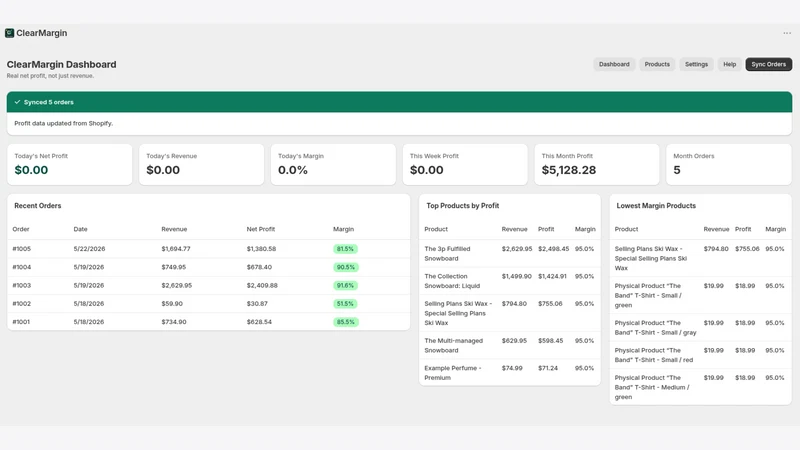Click the Synced 5 orders checkmark icon
The height and width of the screenshot is (450, 800).
point(17,102)
